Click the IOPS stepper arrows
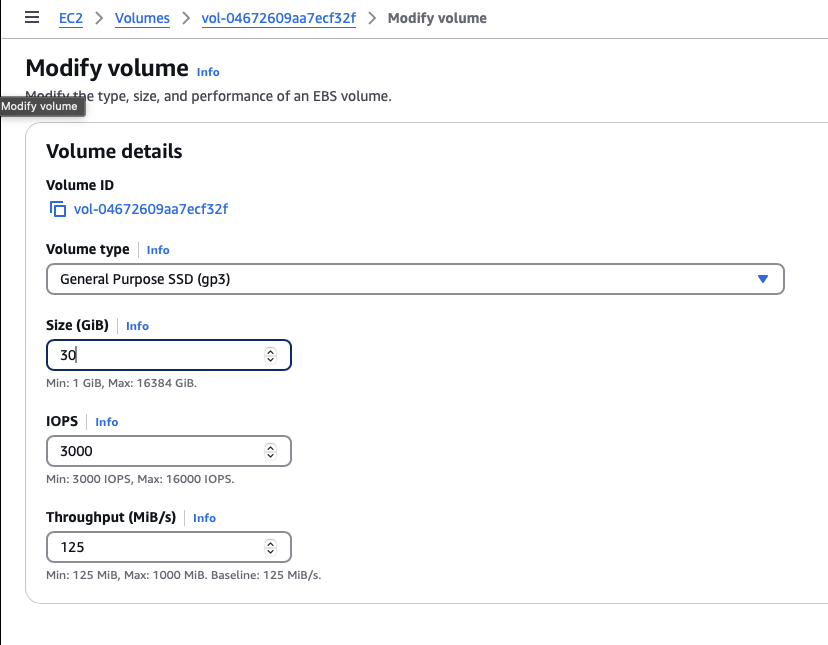828x645 pixels. point(270,451)
